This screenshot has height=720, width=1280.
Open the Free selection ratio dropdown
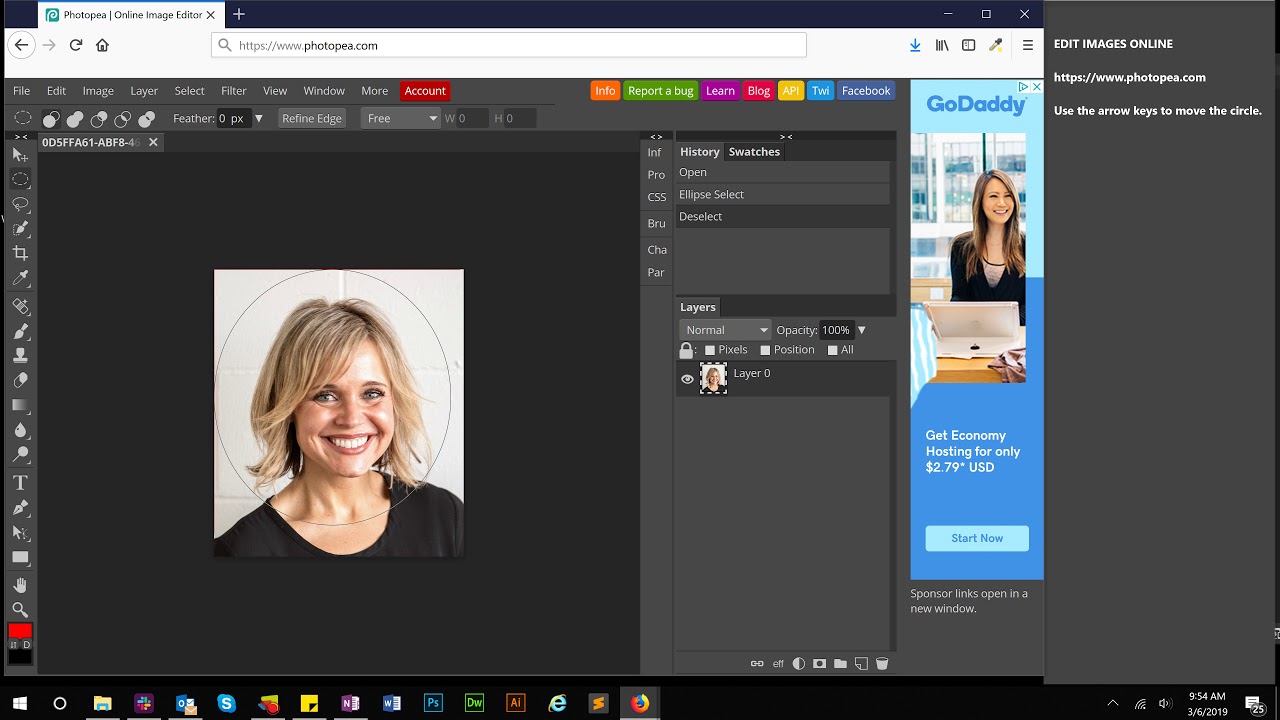[401, 118]
